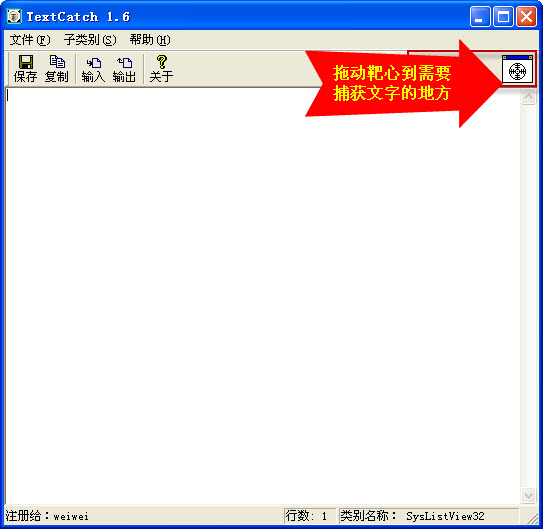Viewport: 543px width, 529px height.
Task: Open 关于 (About) via the question mark icon
Action: coord(161,62)
